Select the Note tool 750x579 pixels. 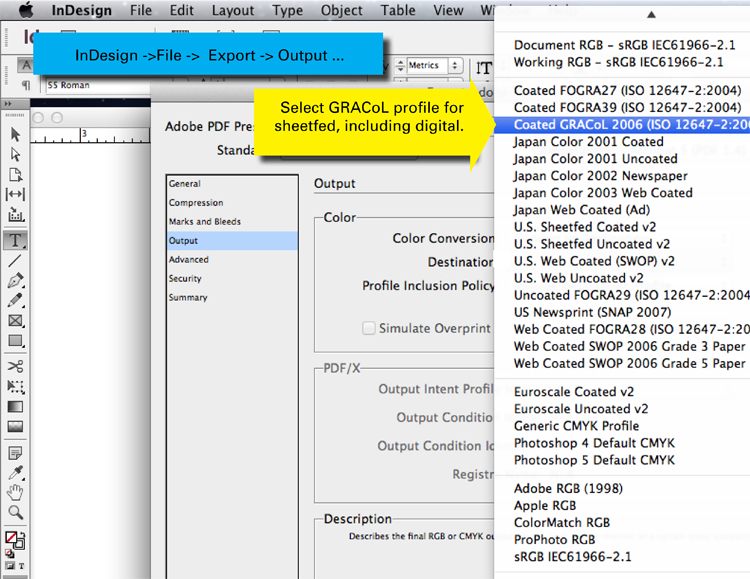(x=15, y=452)
